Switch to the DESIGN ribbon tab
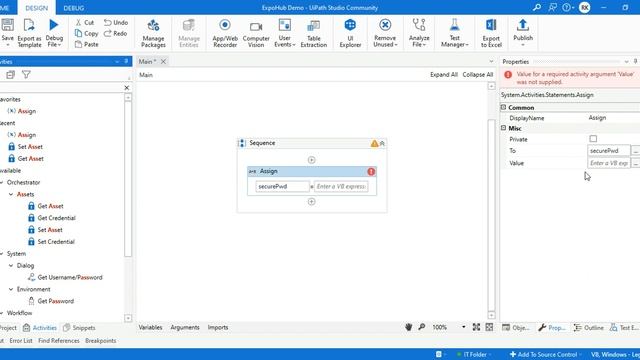Viewport: 640px width, 360px height. (36, 8)
